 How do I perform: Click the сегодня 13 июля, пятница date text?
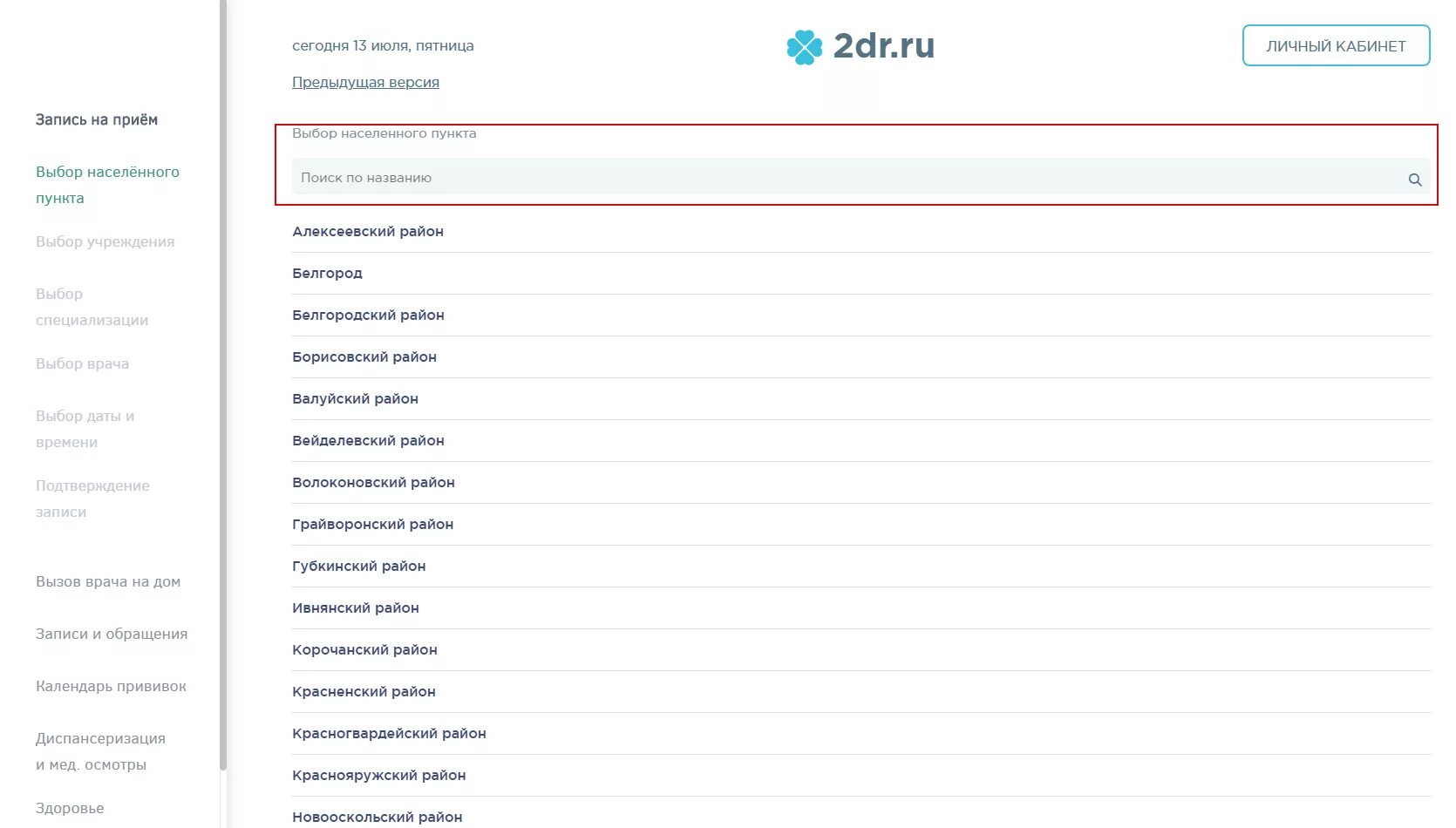coord(383,45)
